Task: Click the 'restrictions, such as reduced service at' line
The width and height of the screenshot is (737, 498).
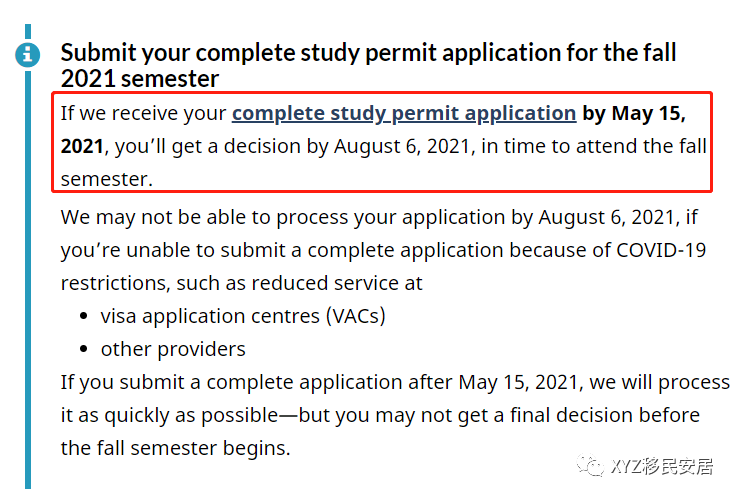Action: (x=242, y=283)
